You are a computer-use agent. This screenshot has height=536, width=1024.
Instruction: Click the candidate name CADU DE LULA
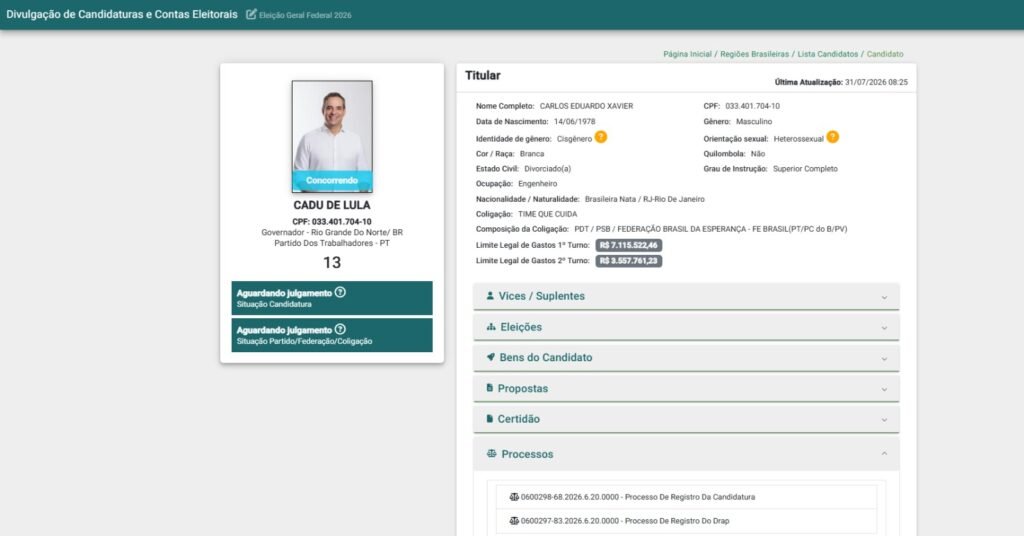pyautogui.click(x=332, y=205)
